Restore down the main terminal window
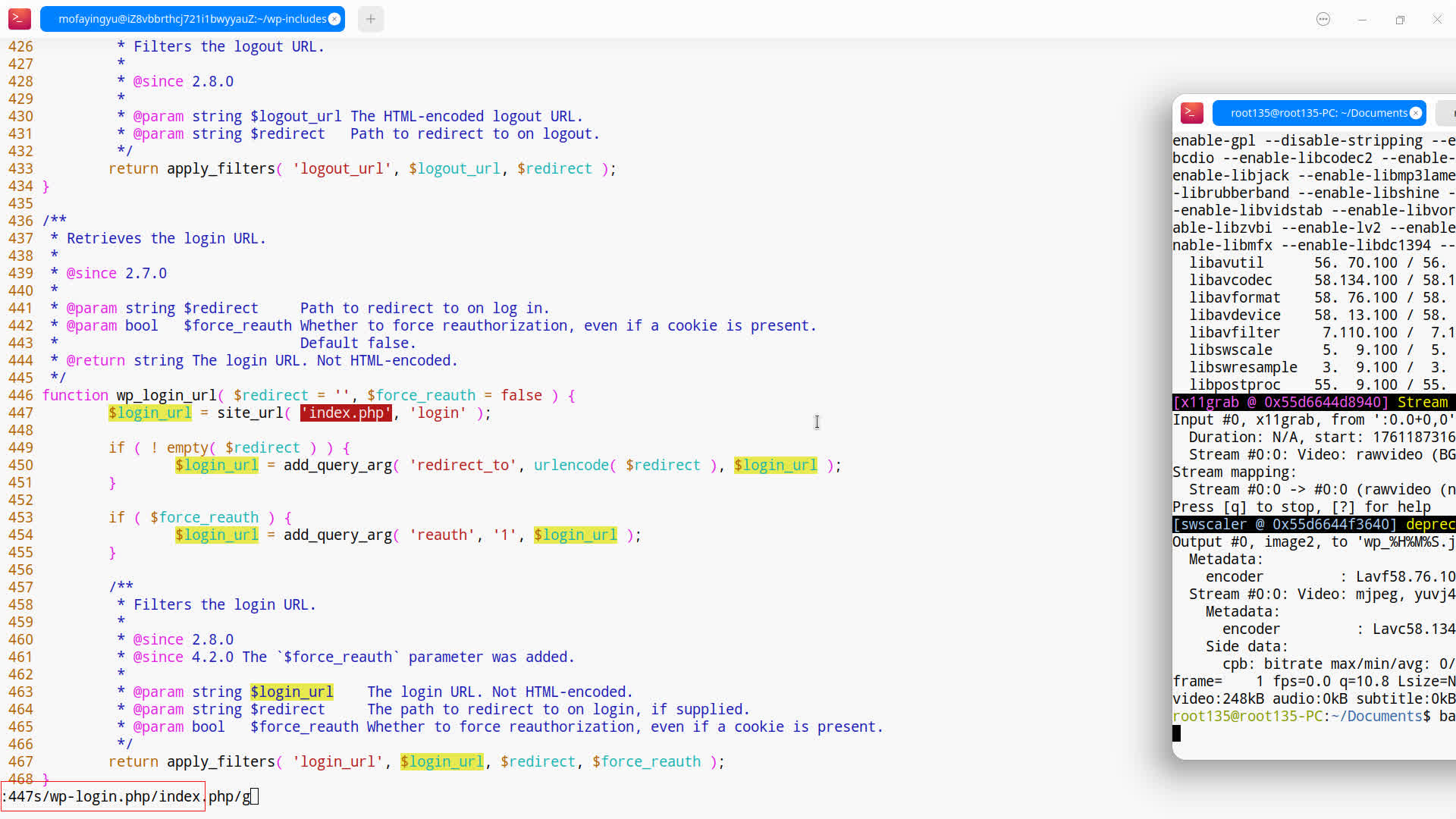1456x819 pixels. coord(1400,19)
